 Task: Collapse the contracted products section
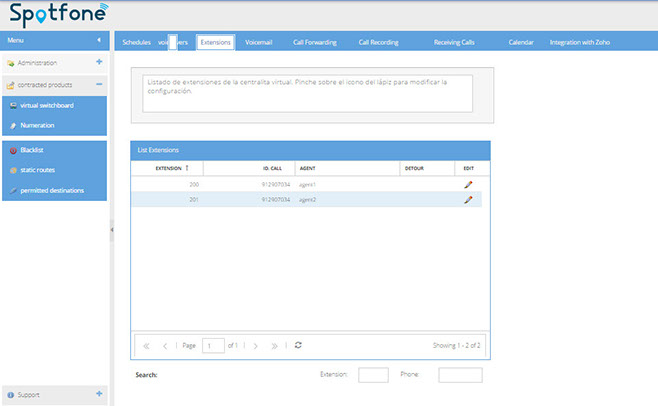pyautogui.click(x=99, y=85)
